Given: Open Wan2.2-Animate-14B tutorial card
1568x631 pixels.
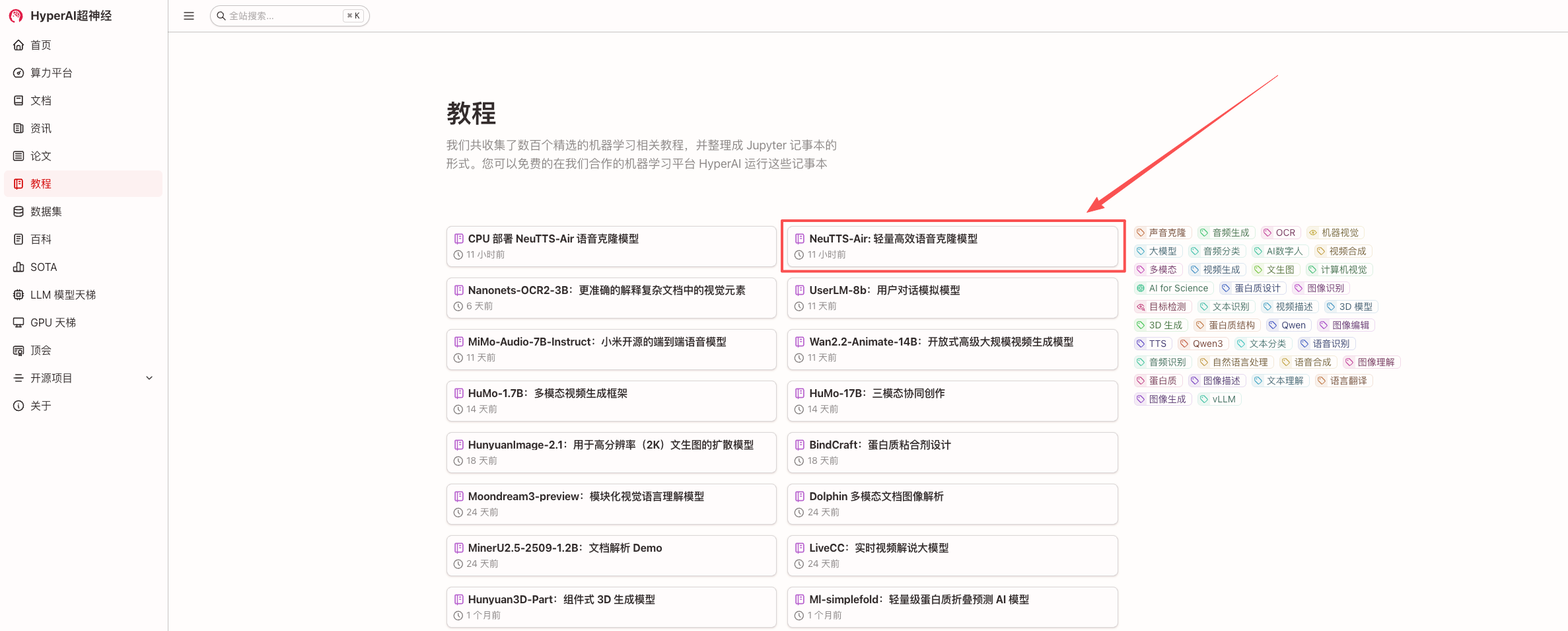Looking at the screenshot, I should pos(952,350).
